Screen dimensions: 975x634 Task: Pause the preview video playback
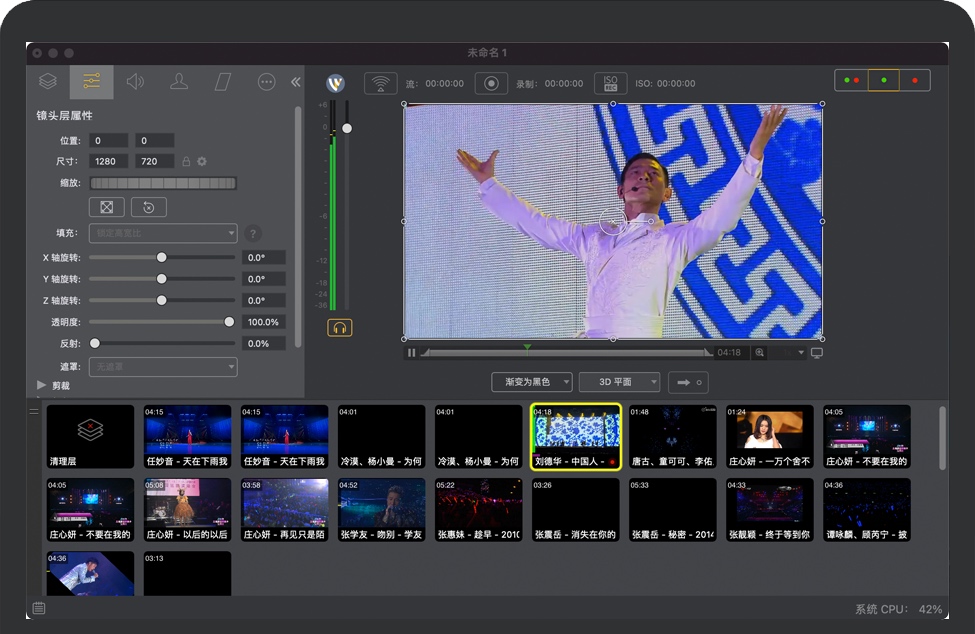(411, 353)
